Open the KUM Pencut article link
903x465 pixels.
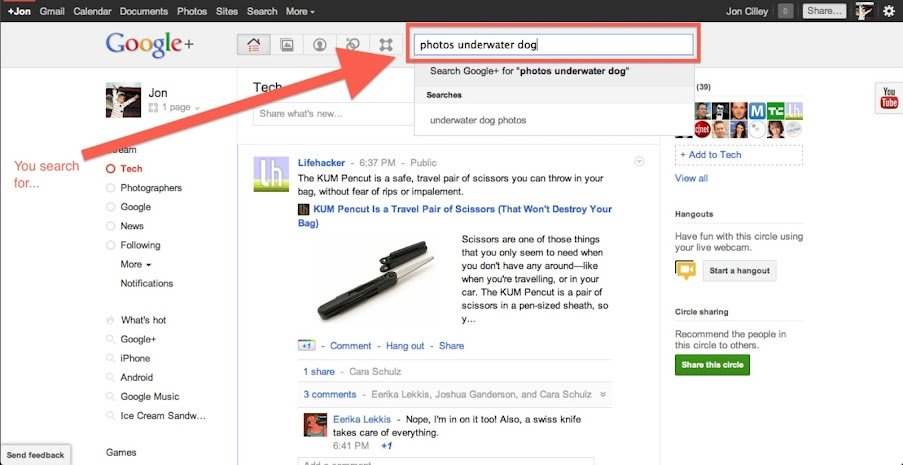pos(455,216)
